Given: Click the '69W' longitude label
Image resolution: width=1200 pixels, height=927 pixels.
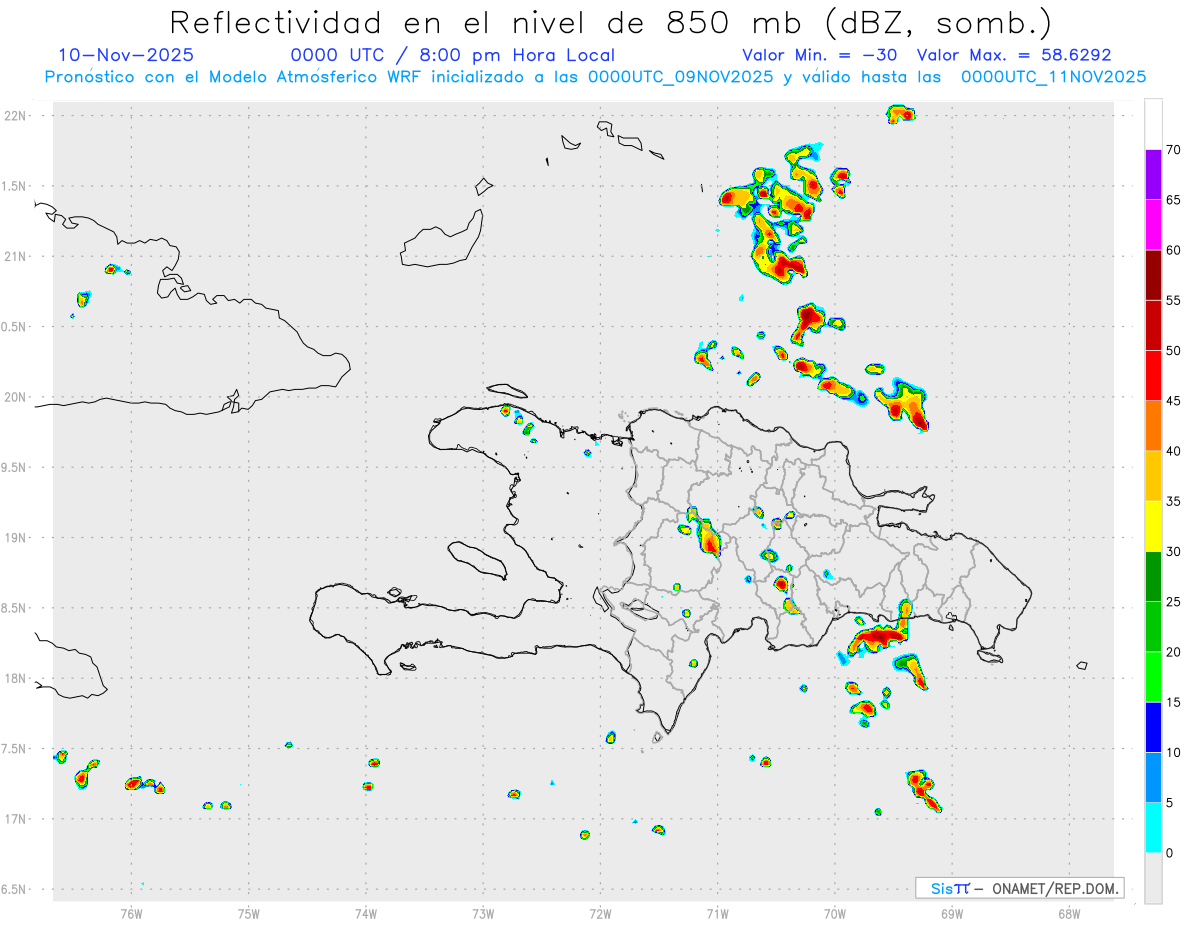Looking at the screenshot, I should pos(952,913).
